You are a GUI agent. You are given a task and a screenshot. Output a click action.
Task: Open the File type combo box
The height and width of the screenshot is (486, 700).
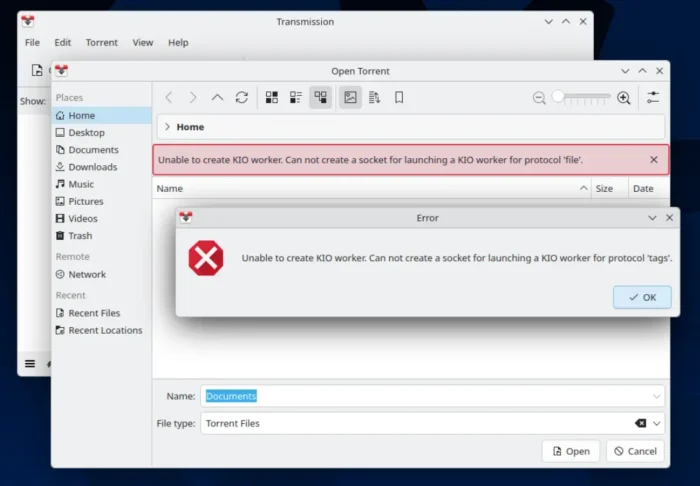tap(433, 424)
